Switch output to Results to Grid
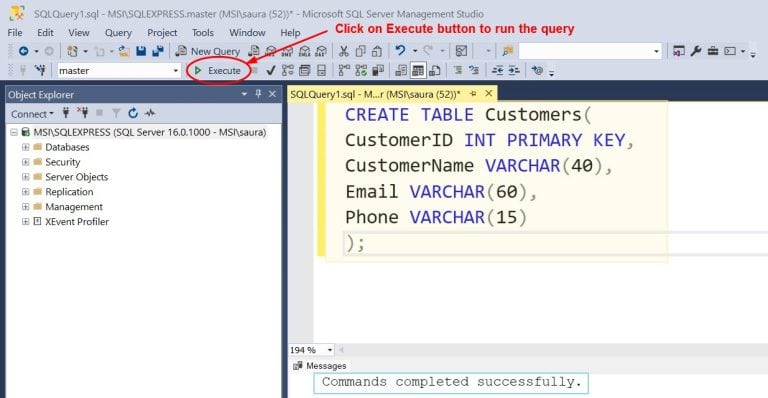Image resolution: width=768 pixels, height=398 pixels. click(x=418, y=70)
